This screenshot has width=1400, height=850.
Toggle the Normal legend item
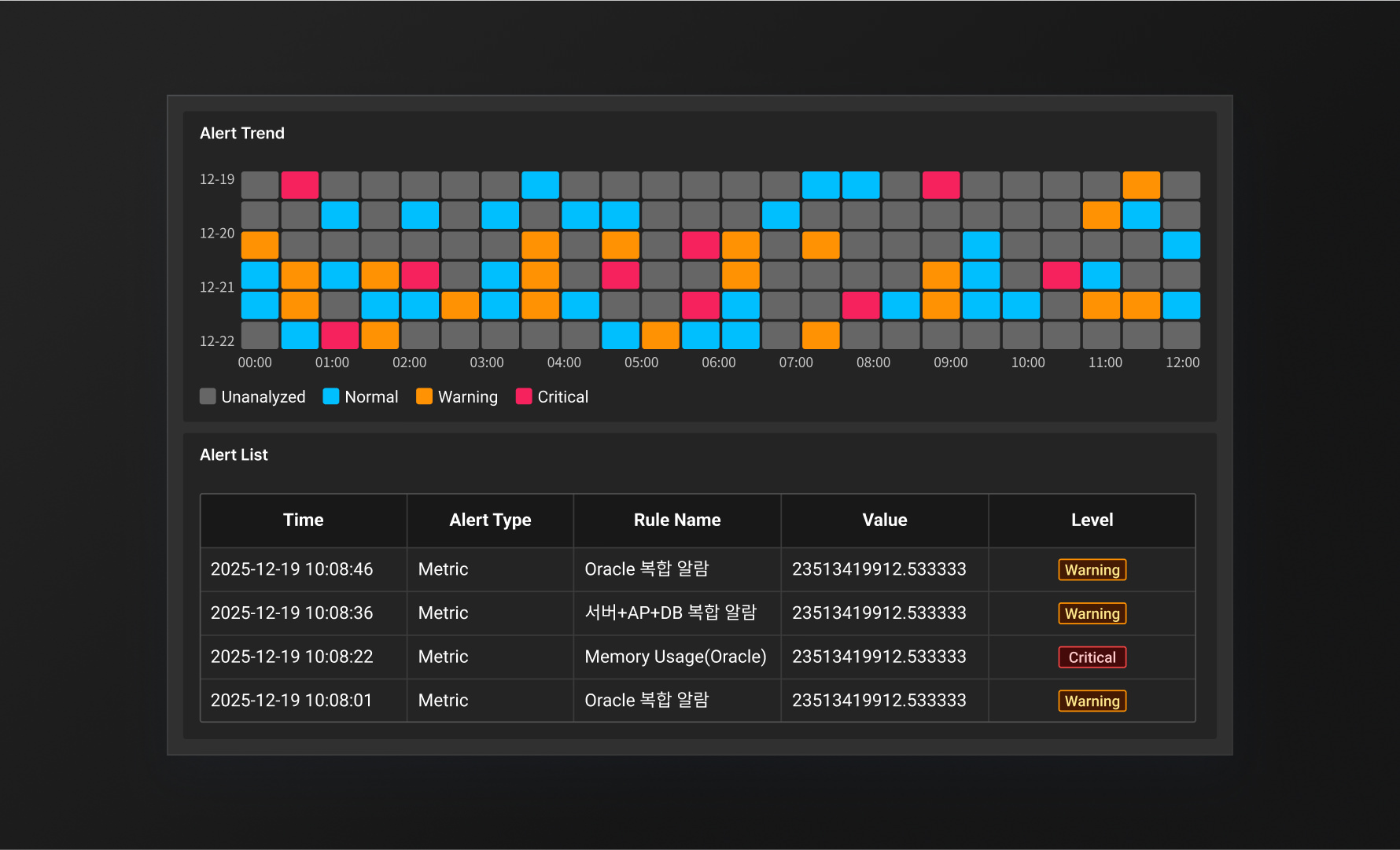coord(361,397)
